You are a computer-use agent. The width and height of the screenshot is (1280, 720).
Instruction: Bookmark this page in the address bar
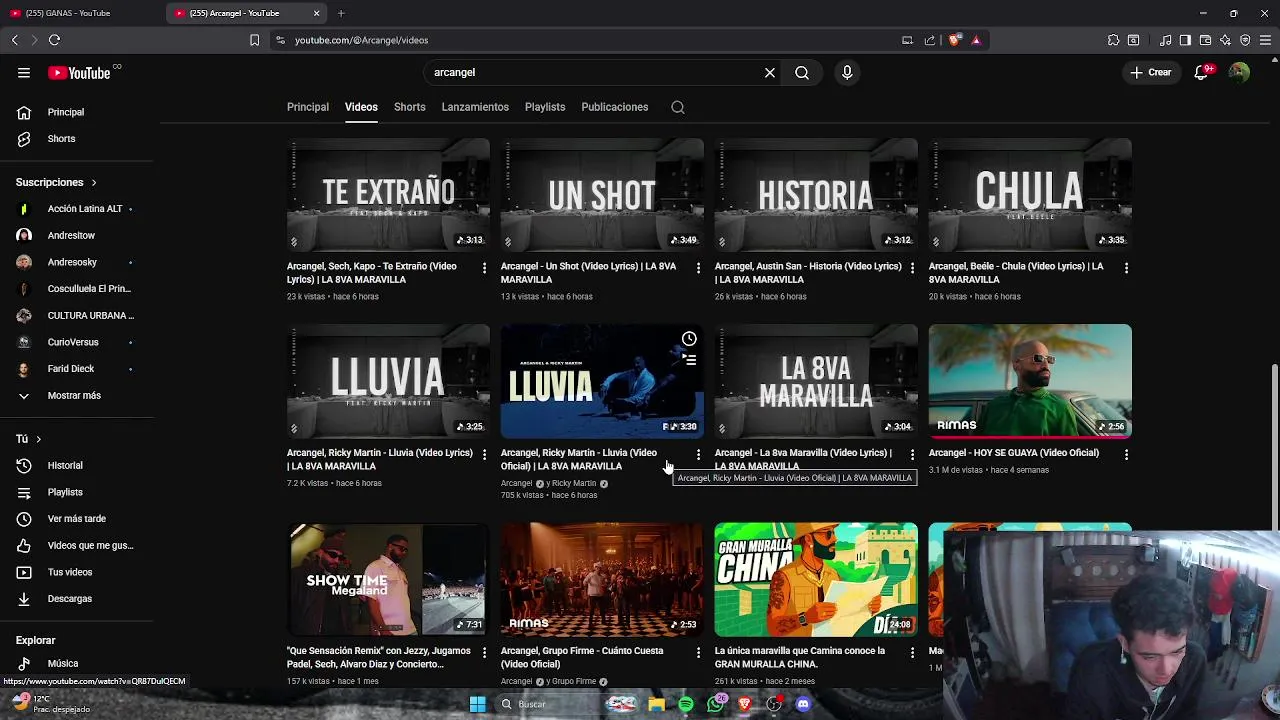pos(254,40)
